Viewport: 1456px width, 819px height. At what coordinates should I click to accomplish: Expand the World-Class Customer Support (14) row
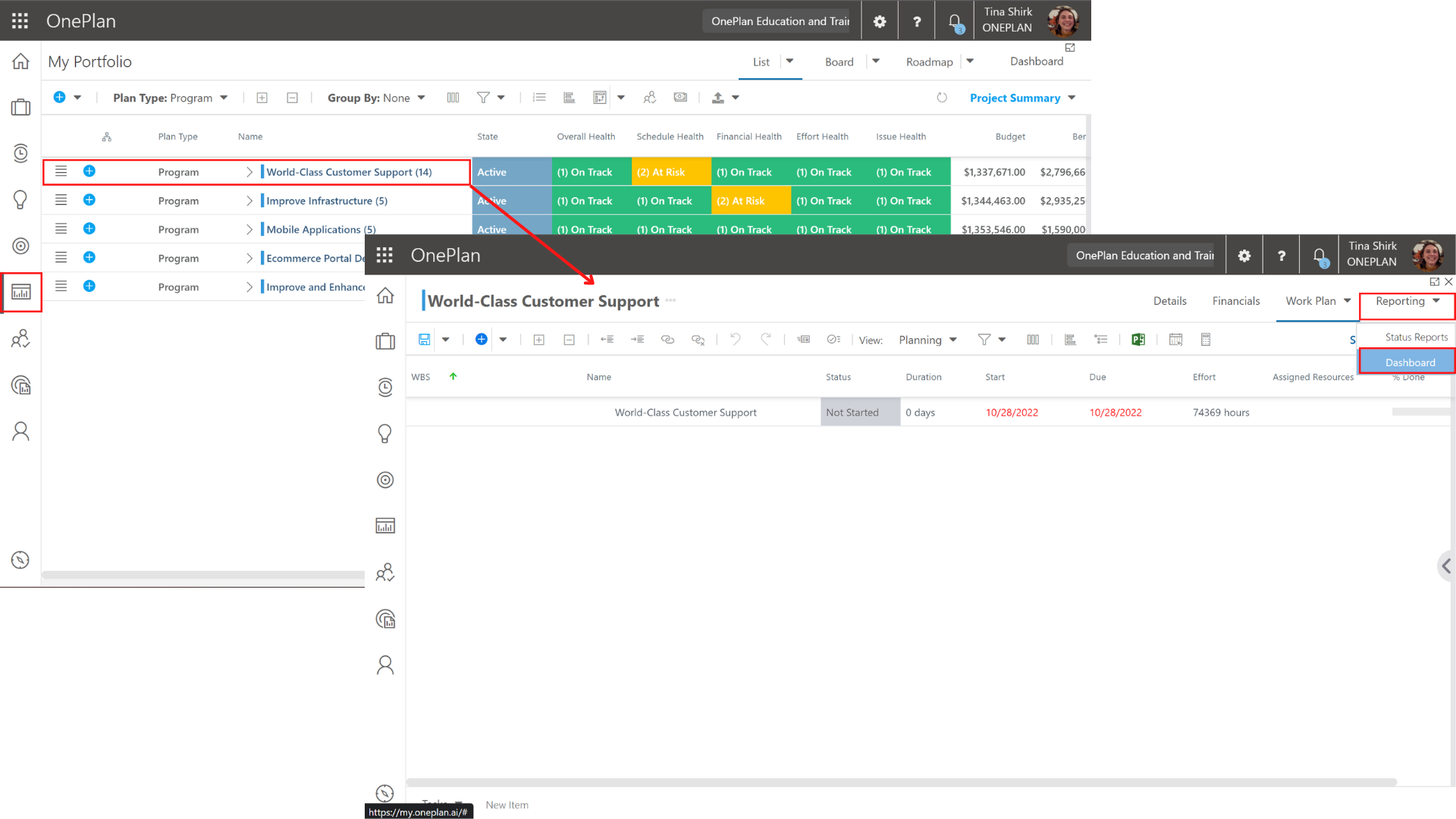click(249, 172)
